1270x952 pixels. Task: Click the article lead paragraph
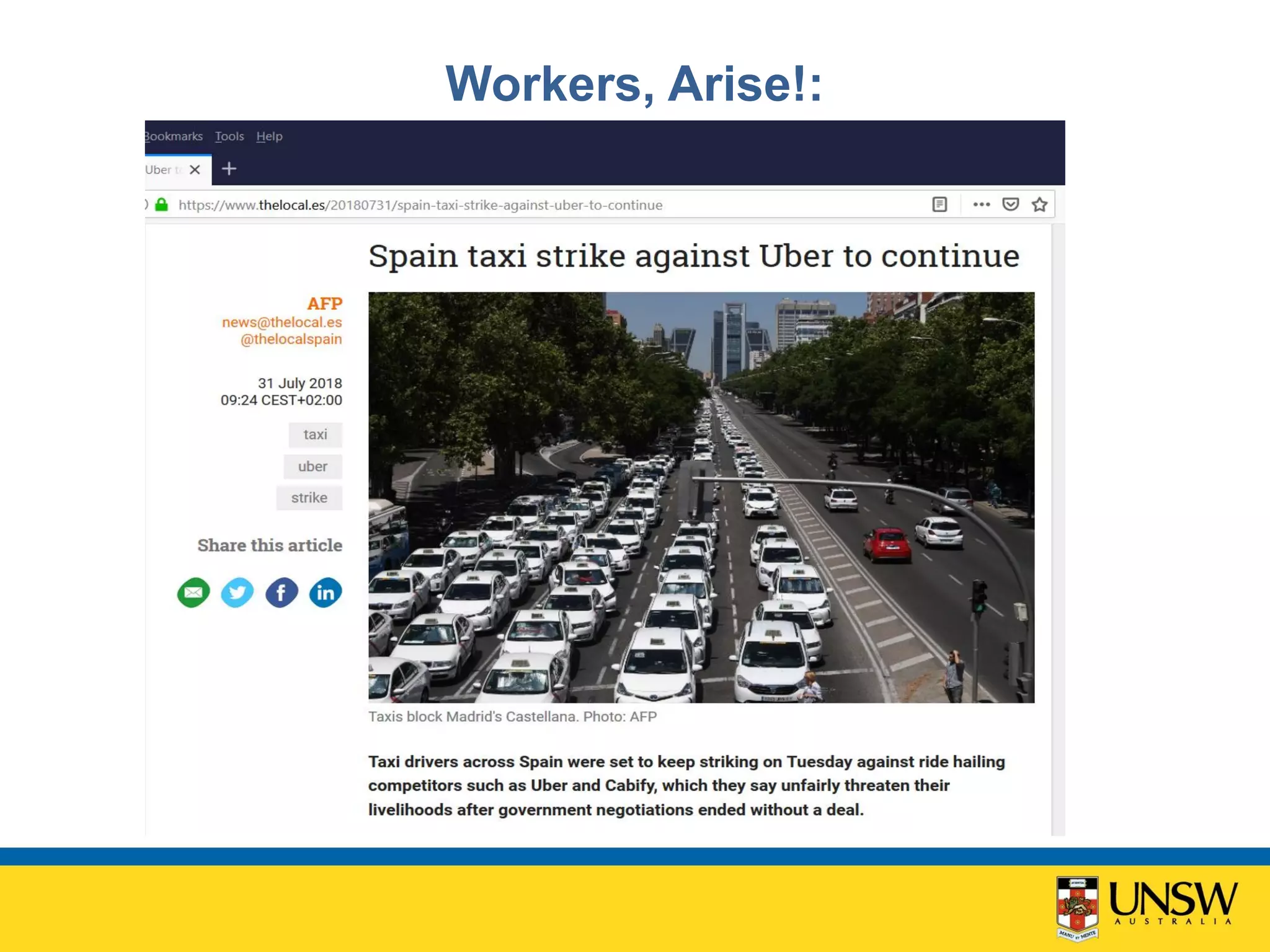coord(686,785)
